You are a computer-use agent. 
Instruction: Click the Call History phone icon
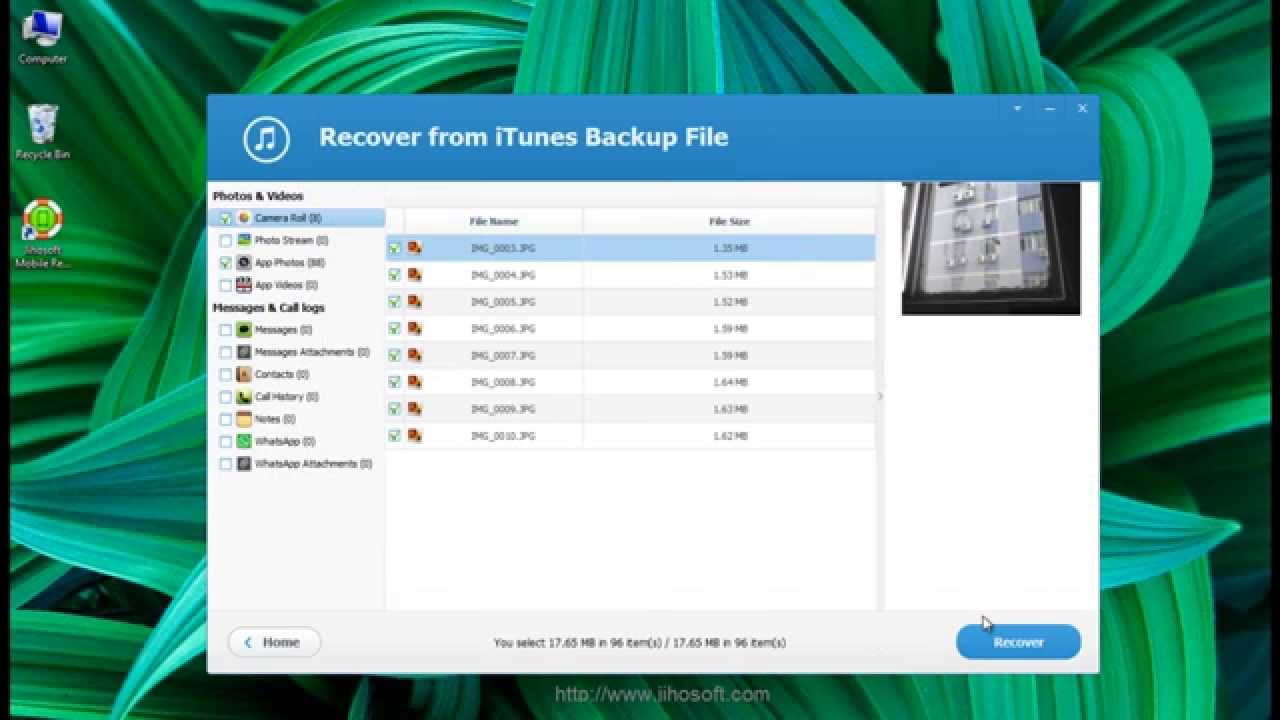click(244, 397)
